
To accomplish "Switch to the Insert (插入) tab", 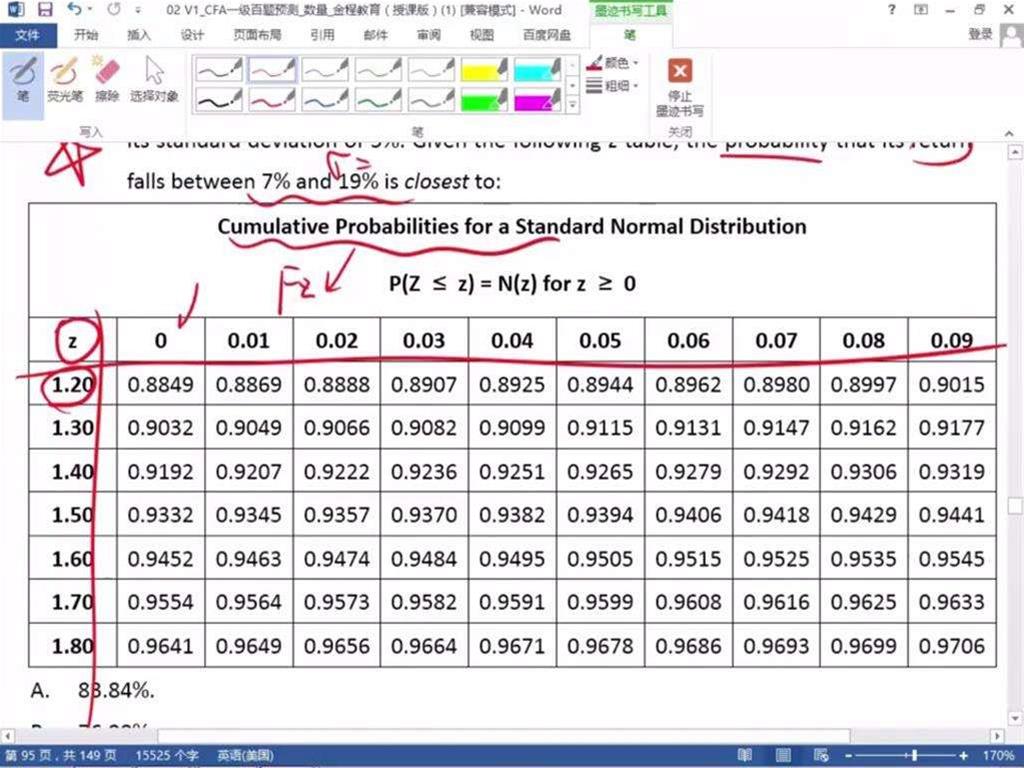I will (x=138, y=35).
